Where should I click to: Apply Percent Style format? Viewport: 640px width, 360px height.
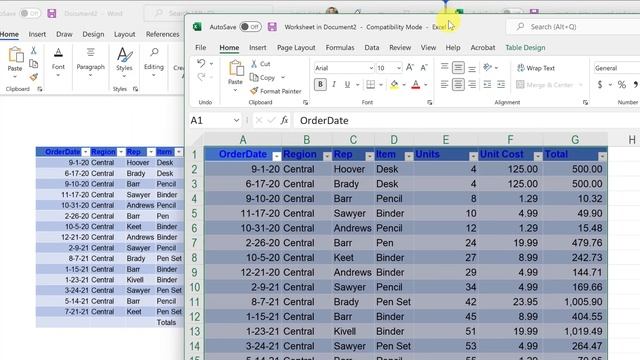pos(622,85)
